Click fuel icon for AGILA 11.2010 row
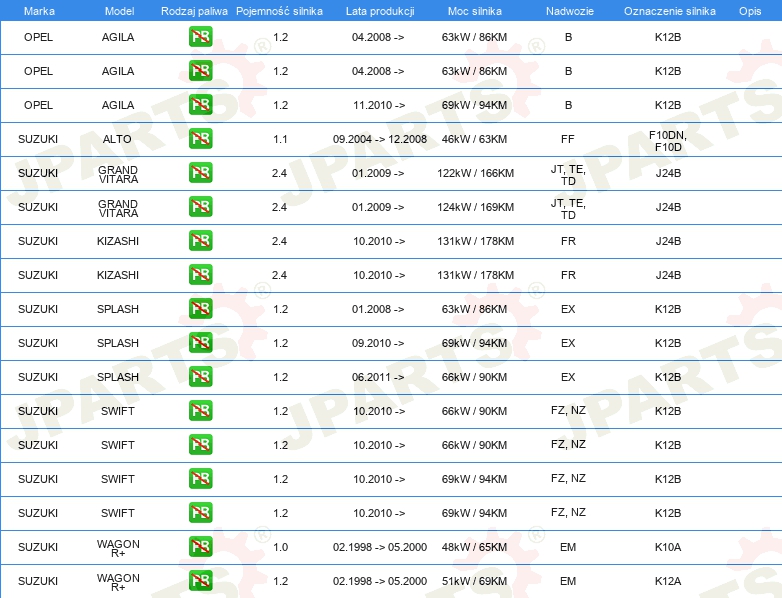The image size is (782, 598). click(x=200, y=105)
